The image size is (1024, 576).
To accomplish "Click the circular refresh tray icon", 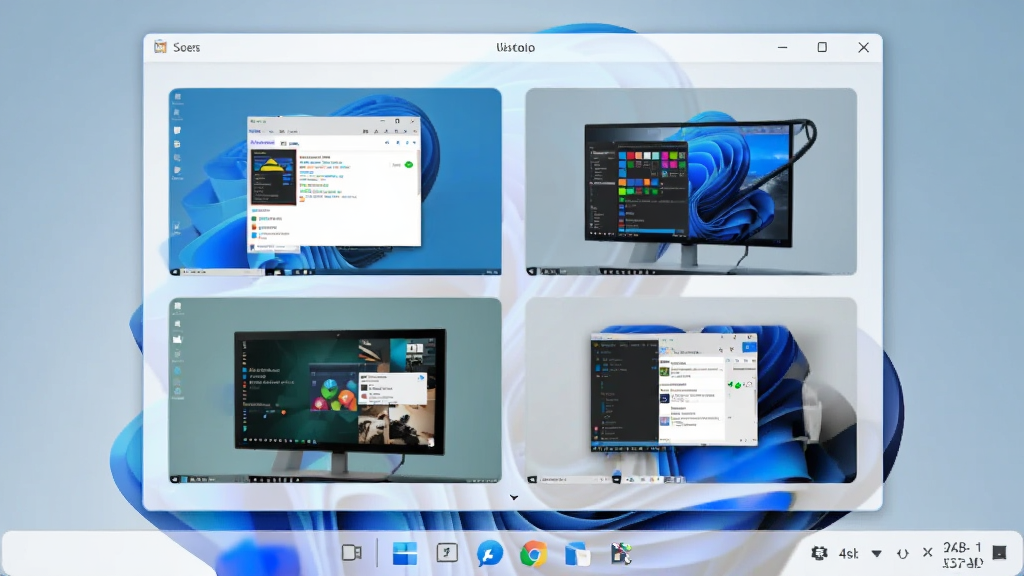I will 903,554.
